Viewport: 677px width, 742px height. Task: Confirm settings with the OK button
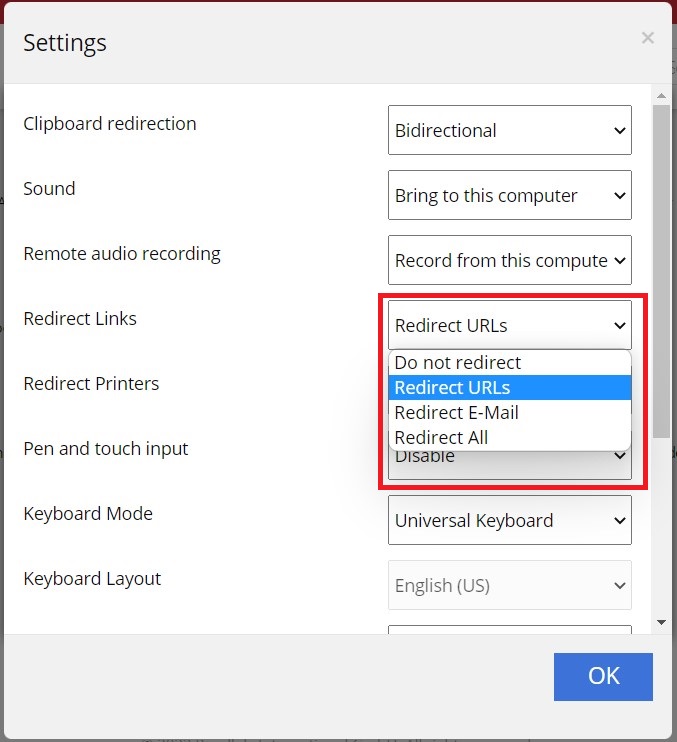pyautogui.click(x=603, y=676)
